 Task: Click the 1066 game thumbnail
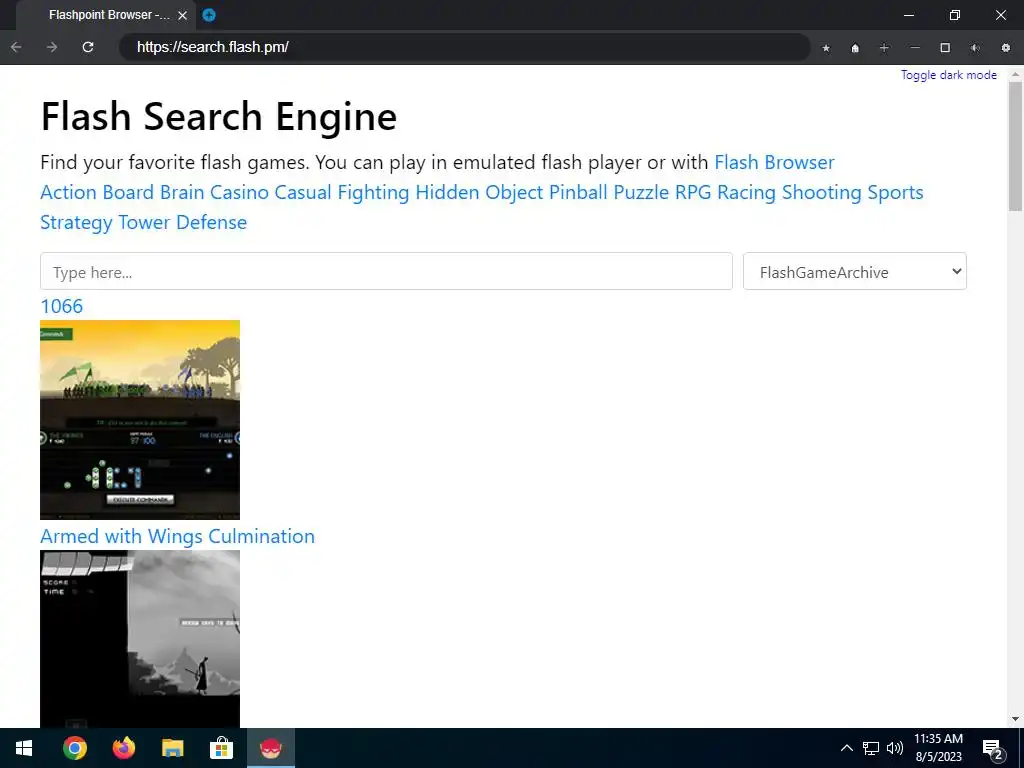pyautogui.click(x=140, y=420)
